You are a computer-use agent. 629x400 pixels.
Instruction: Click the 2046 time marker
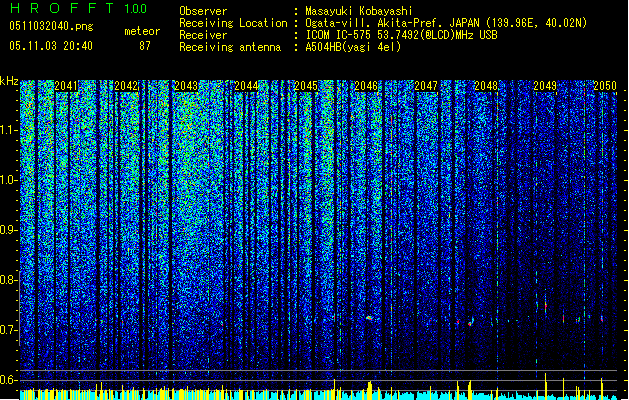[366, 86]
